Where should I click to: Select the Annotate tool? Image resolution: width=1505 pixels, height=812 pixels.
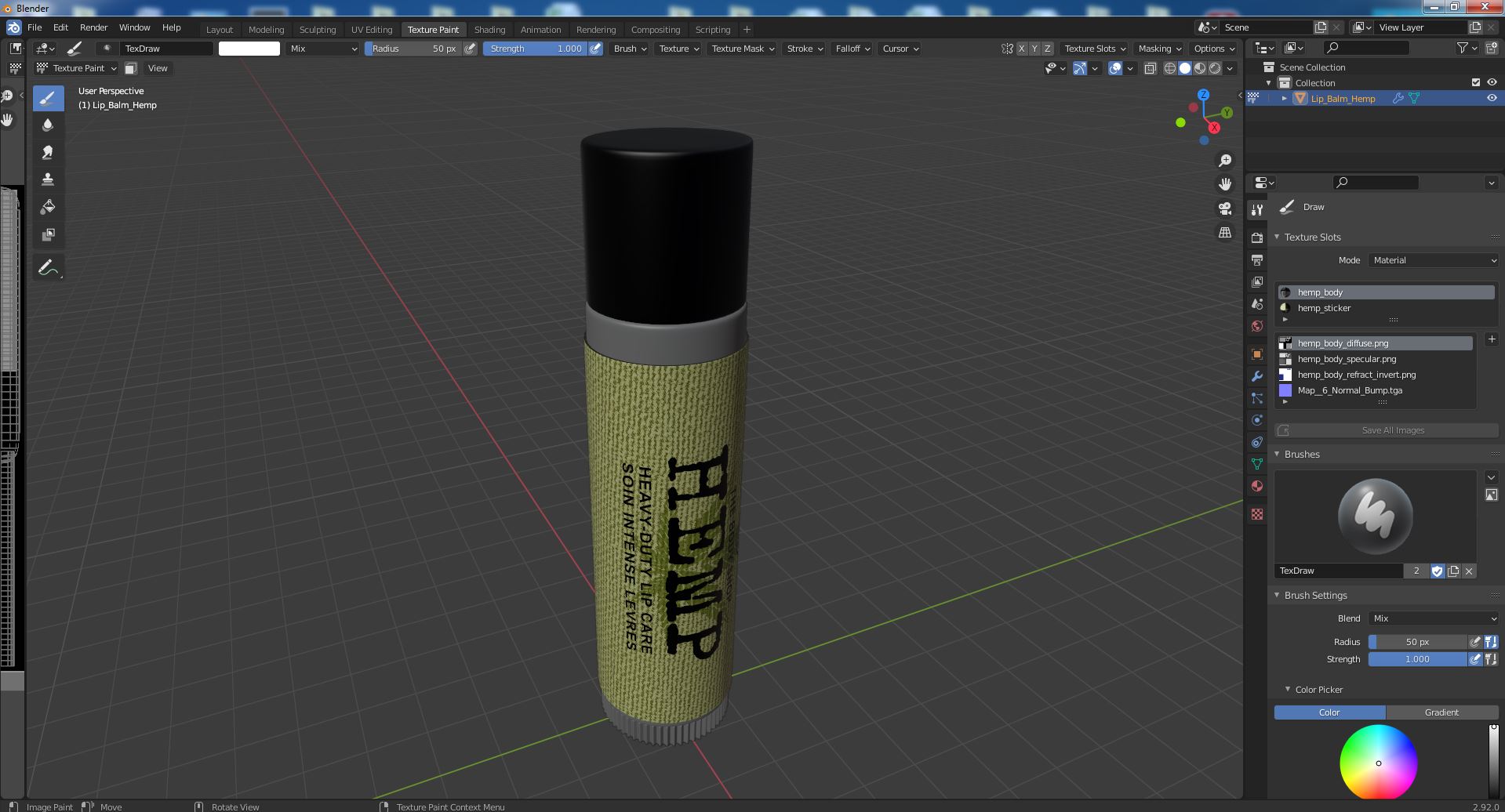[48, 268]
